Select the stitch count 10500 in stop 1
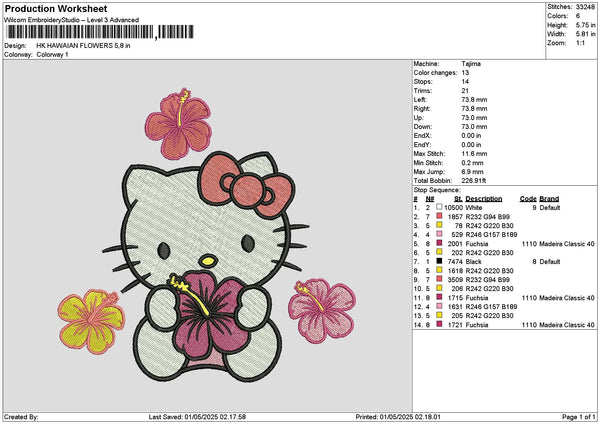600x424 pixels. [x=453, y=207]
